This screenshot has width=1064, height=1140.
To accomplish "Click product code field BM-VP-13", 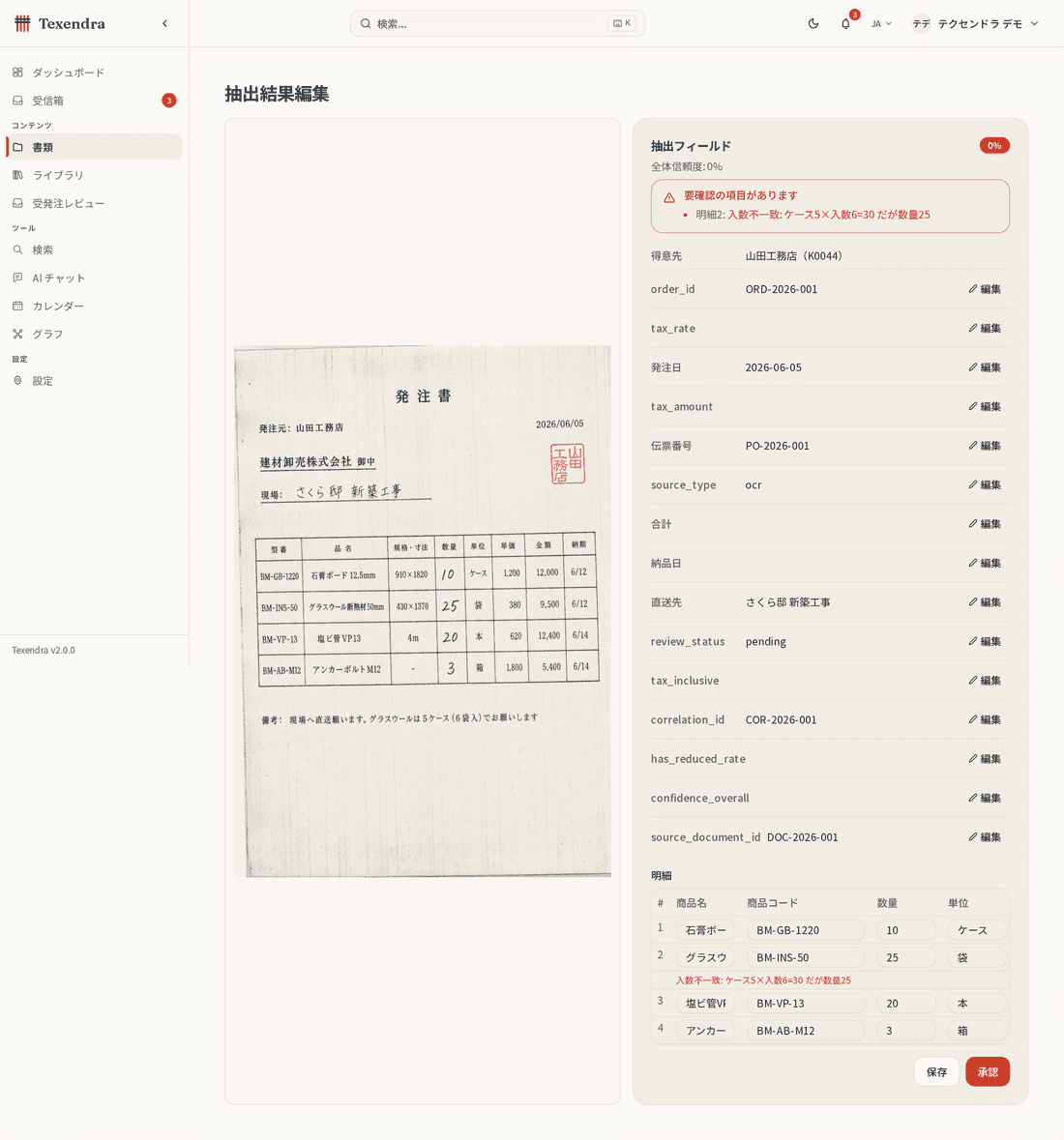I will (x=806, y=1004).
